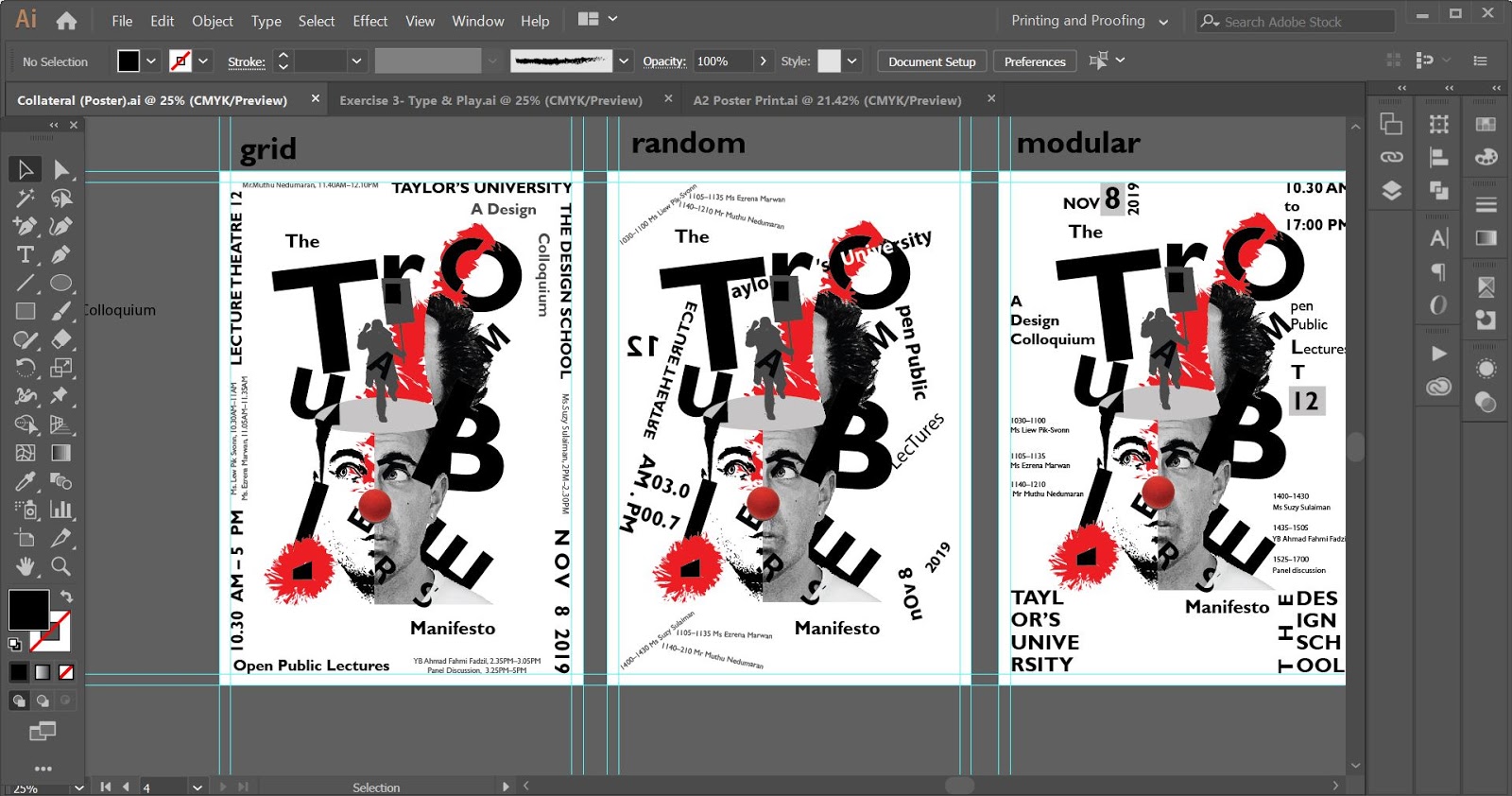The width and height of the screenshot is (1512, 796).
Task: Open the fill color dropdown arrow
Action: (151, 61)
